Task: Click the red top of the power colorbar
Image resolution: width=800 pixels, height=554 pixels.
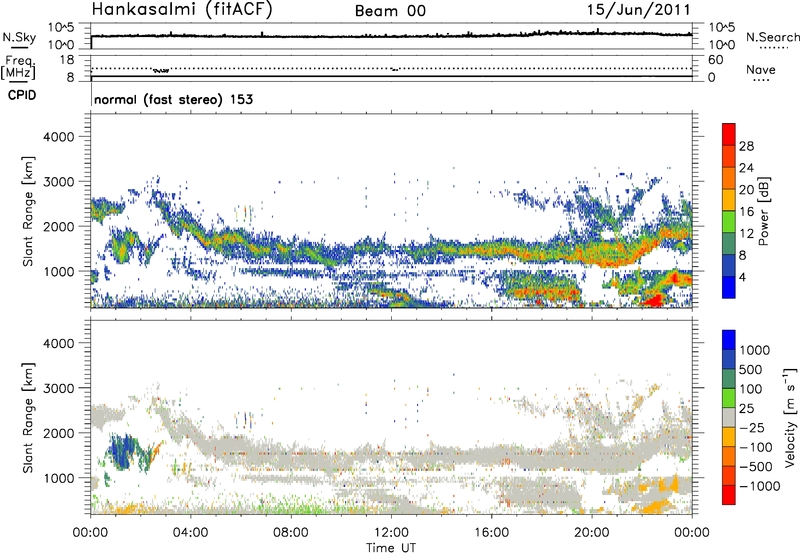Action: point(729,134)
